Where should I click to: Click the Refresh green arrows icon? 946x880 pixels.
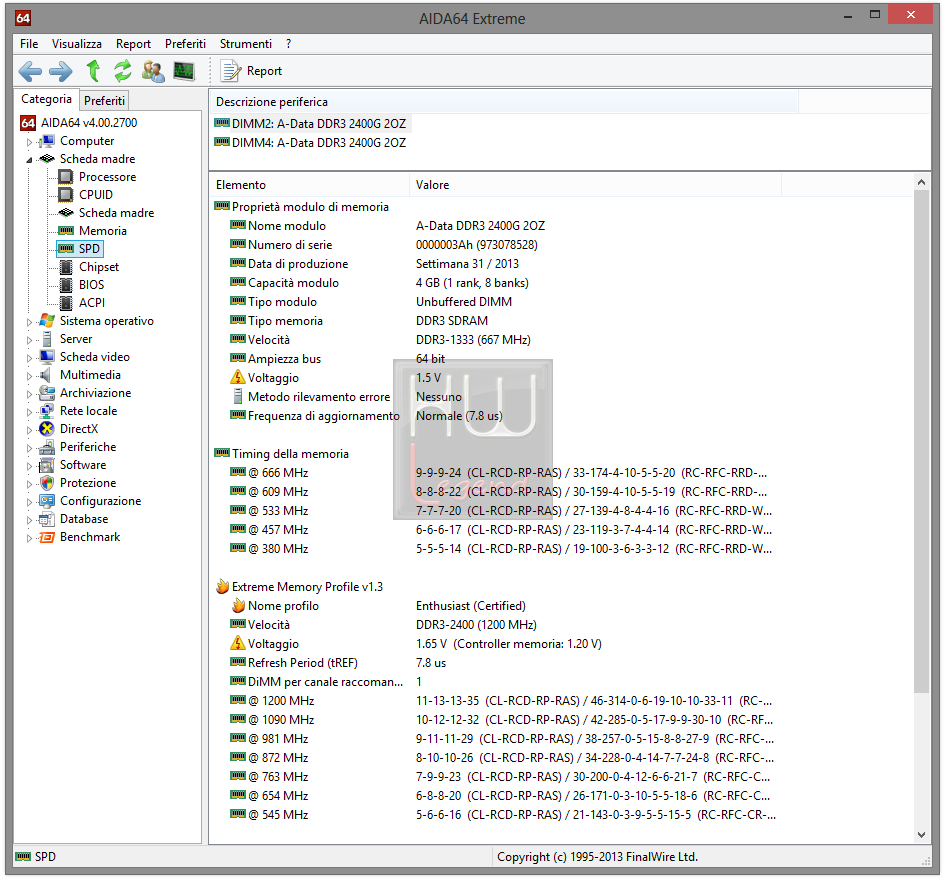[122, 71]
